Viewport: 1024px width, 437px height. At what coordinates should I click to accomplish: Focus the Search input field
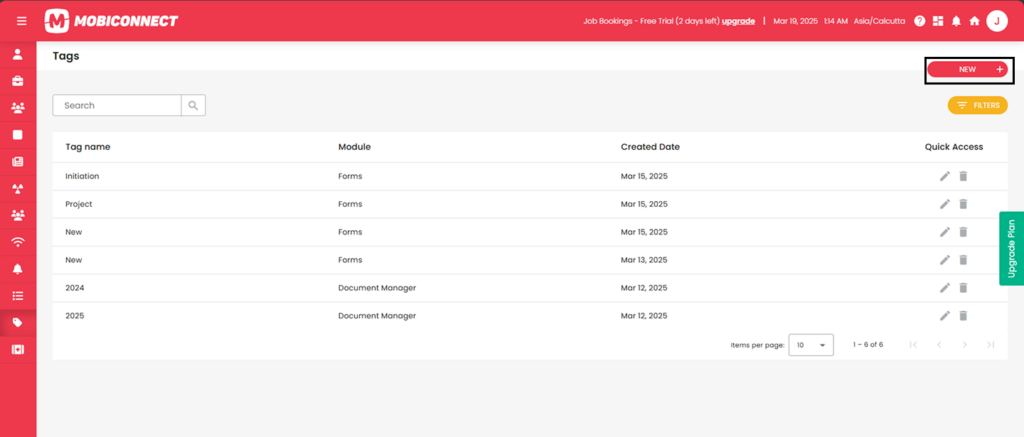[117, 105]
